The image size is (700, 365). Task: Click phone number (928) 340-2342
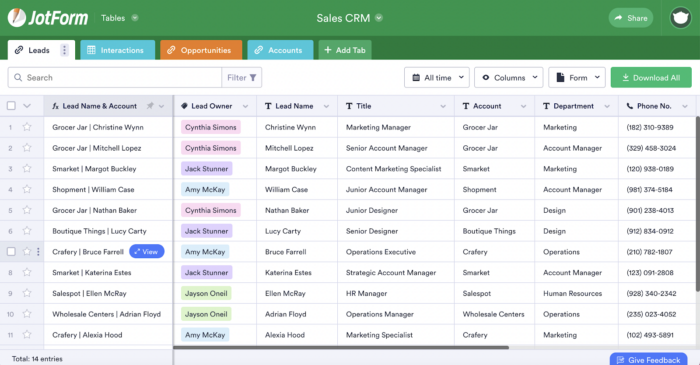651,293
